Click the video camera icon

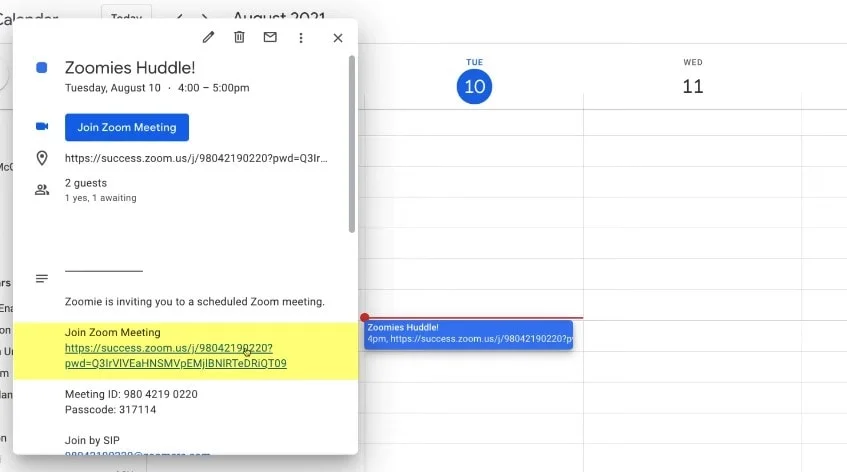tap(42, 126)
